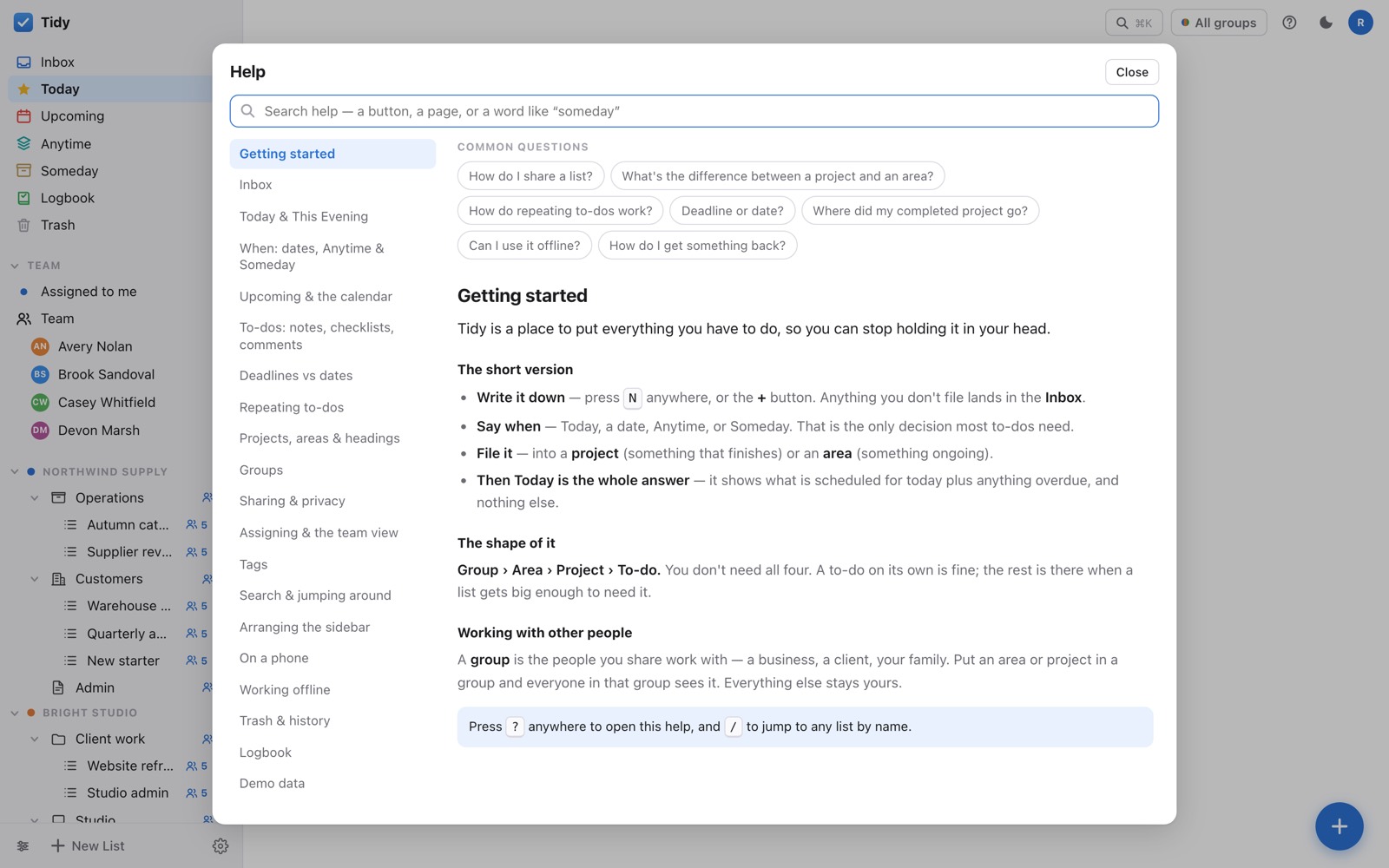Open New starter project in sidebar
1389x868 pixels.
123,661
